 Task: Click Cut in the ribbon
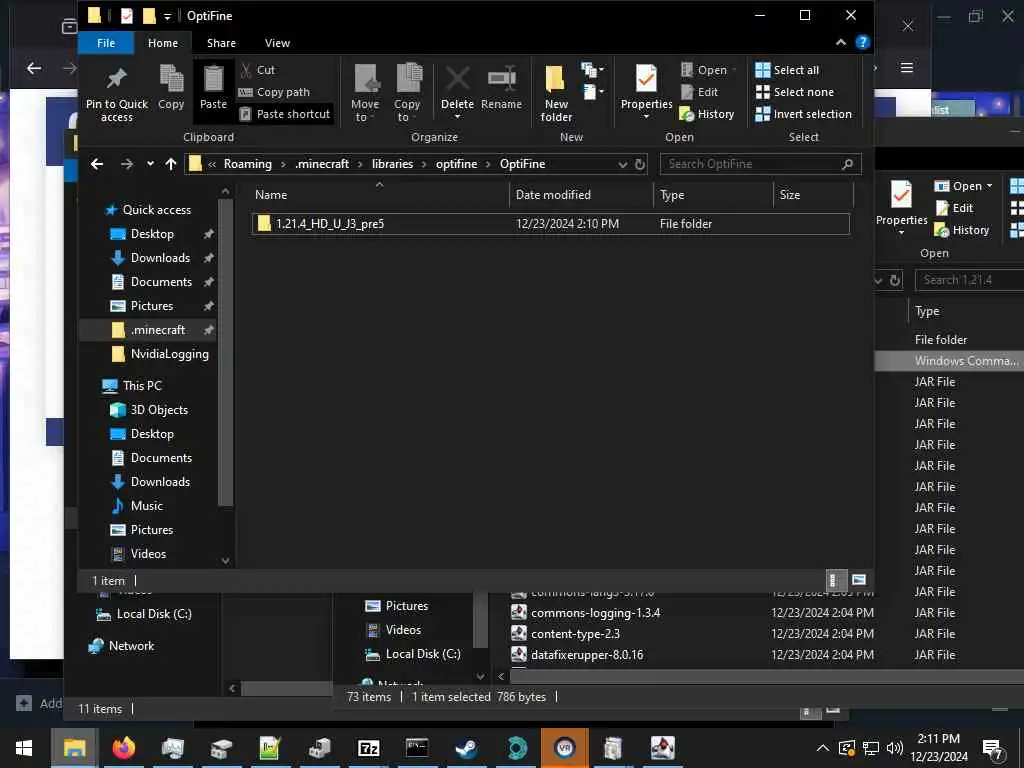coord(258,70)
